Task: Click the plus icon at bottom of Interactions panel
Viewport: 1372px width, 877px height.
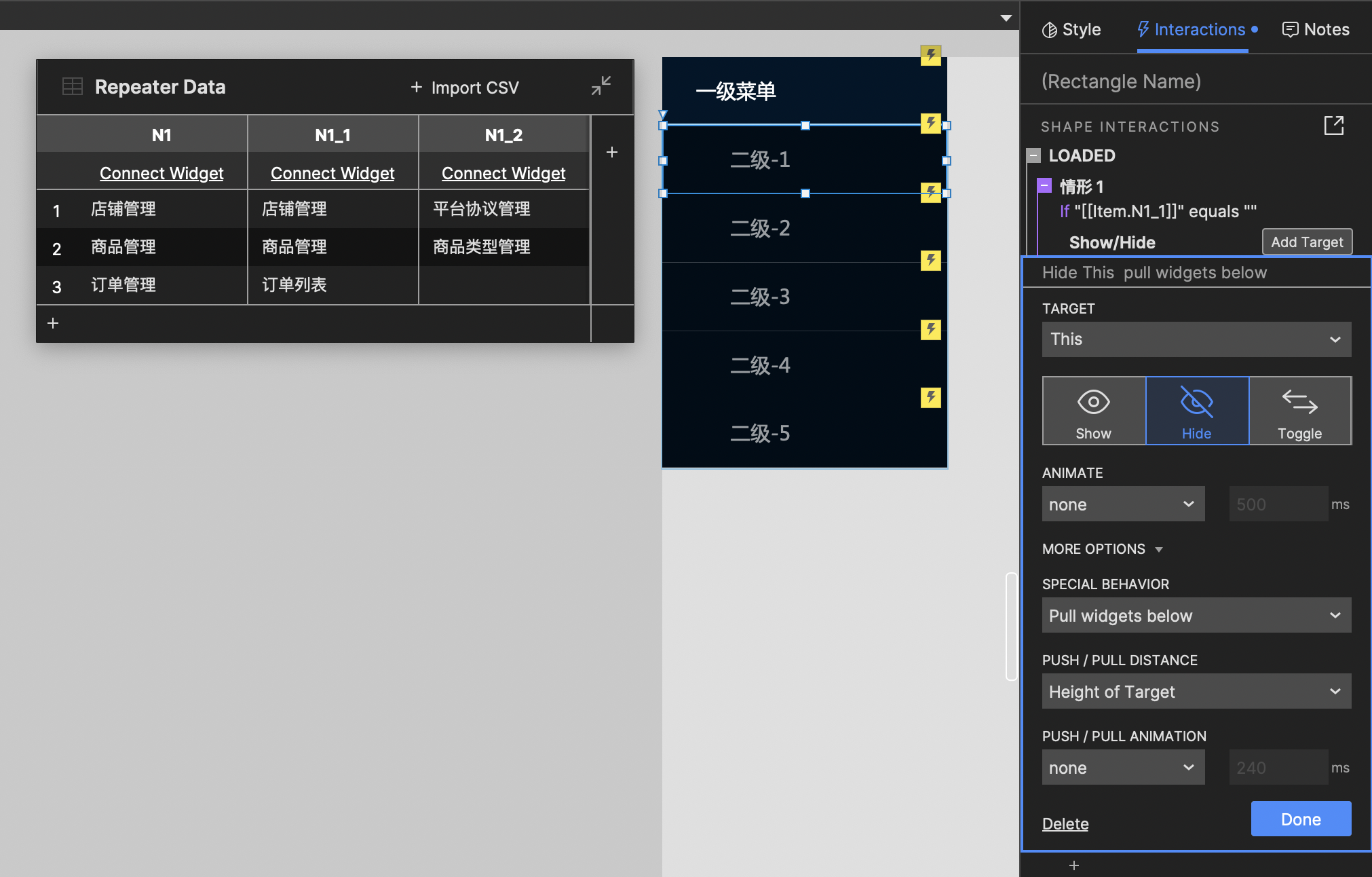Action: point(1074,865)
